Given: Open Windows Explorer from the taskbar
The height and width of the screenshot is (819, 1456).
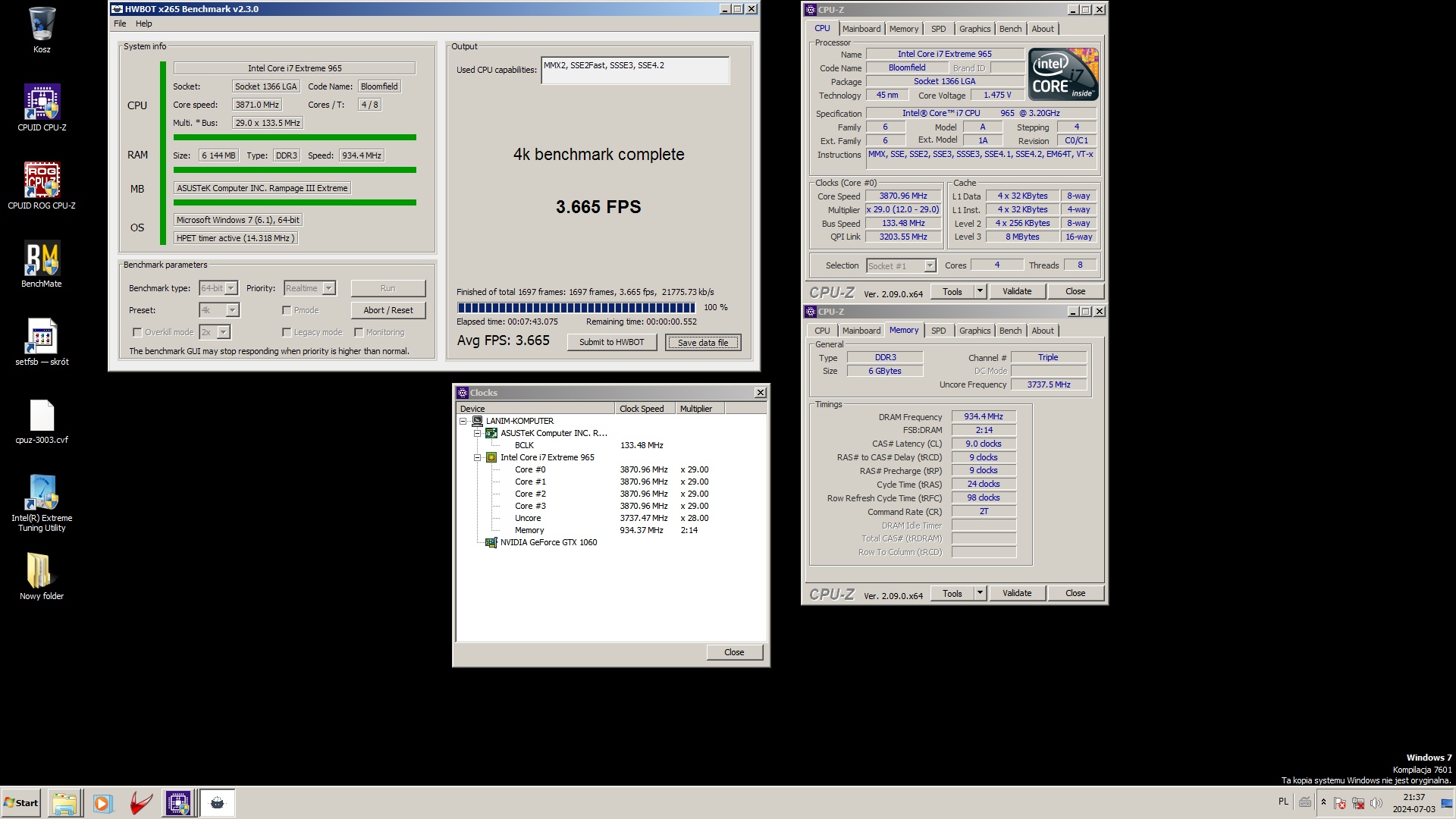Looking at the screenshot, I should [65, 803].
